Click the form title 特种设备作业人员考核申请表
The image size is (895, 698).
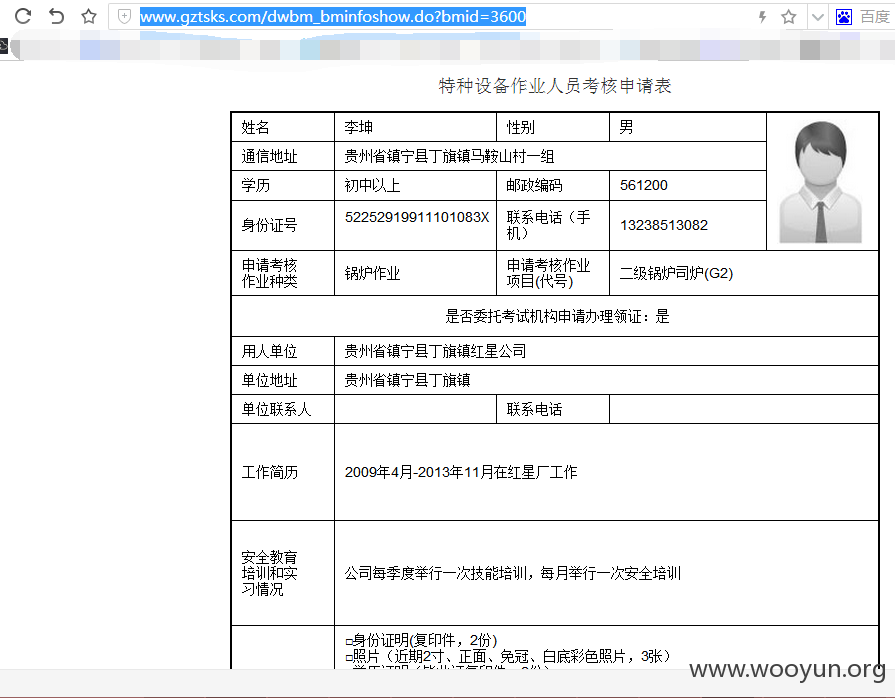pyautogui.click(x=555, y=86)
